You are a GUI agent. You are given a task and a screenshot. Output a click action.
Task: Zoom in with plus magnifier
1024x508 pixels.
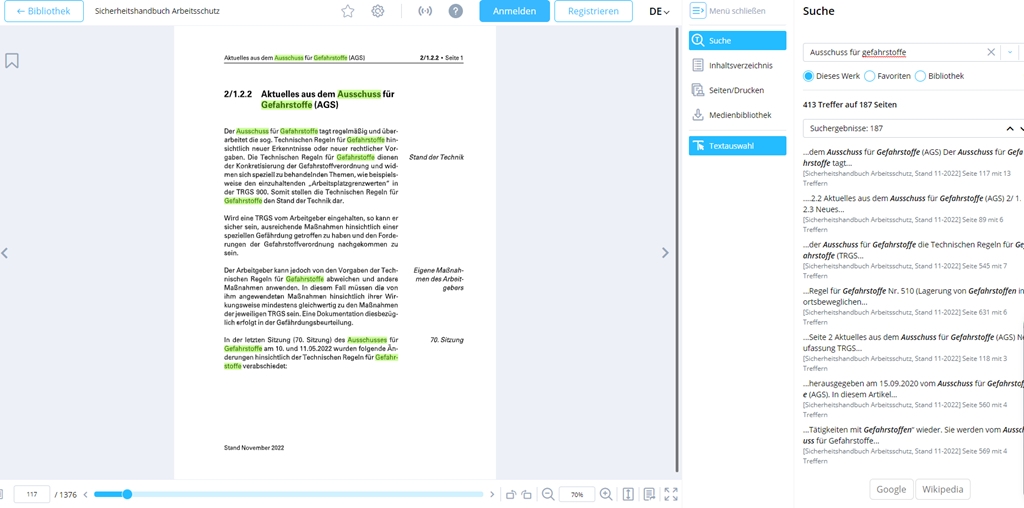click(606, 494)
